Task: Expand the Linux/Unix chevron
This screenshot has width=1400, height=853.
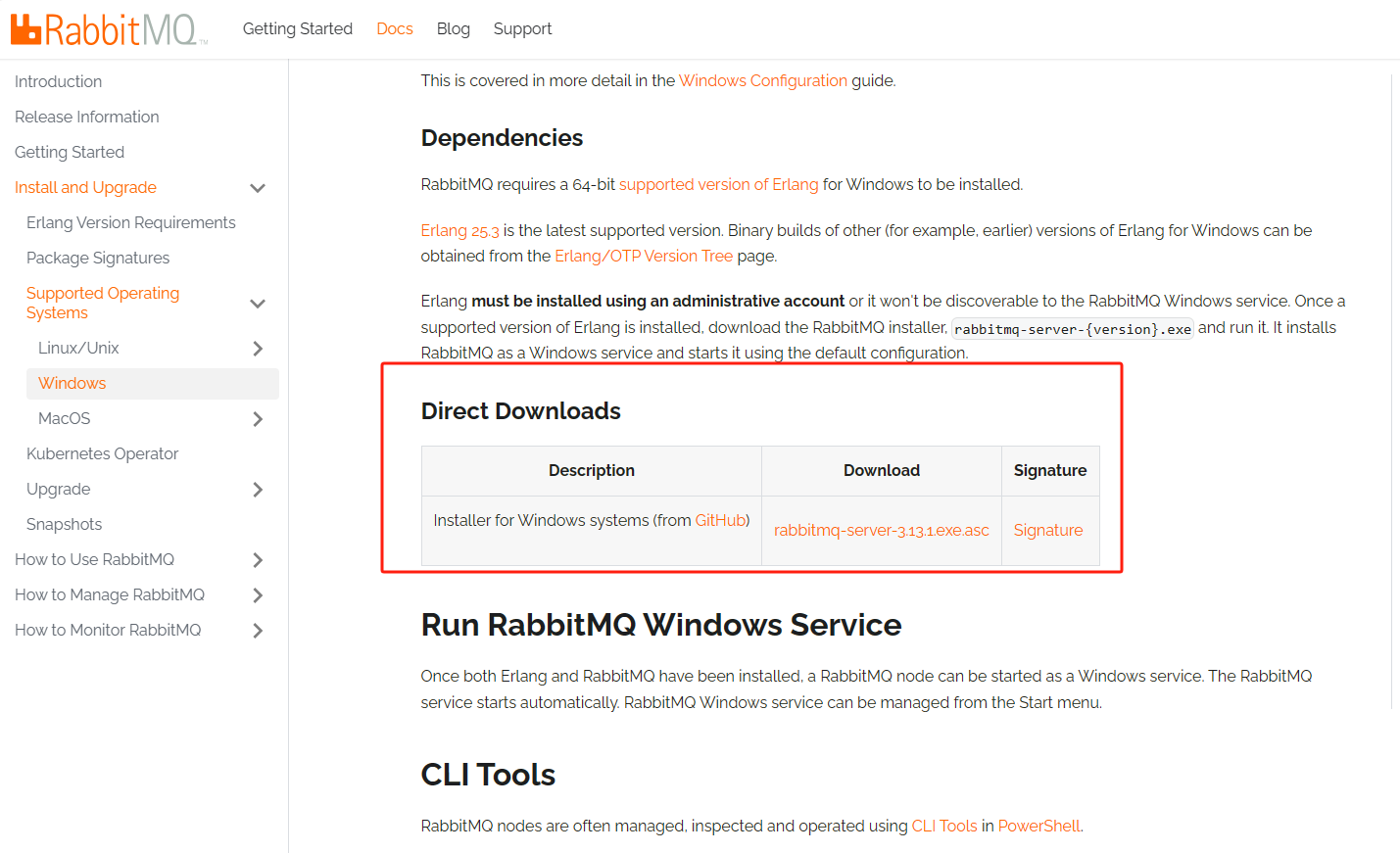Action: [258, 349]
